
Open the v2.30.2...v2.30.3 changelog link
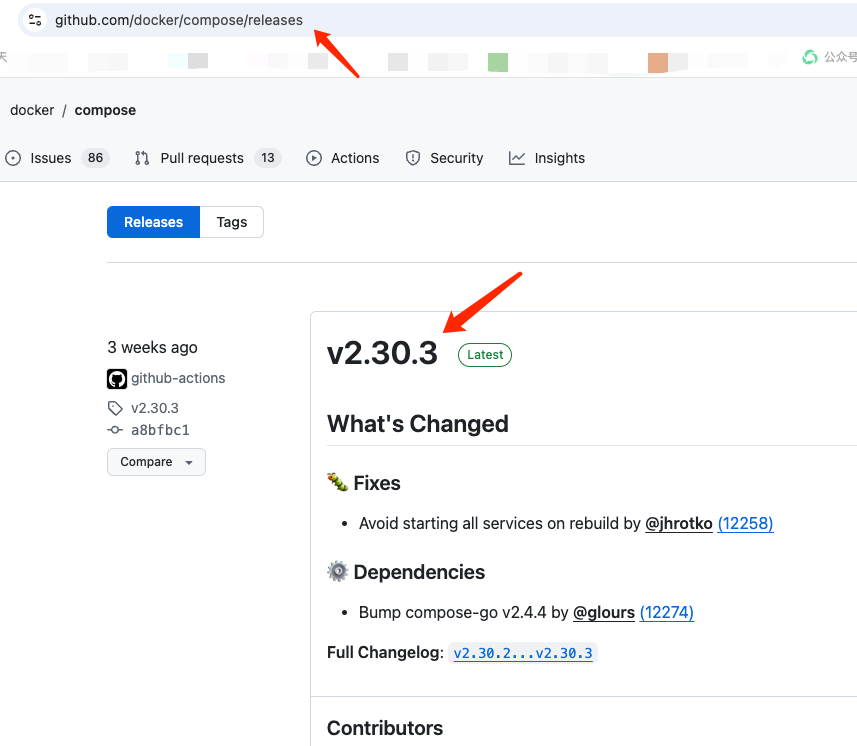pos(523,653)
